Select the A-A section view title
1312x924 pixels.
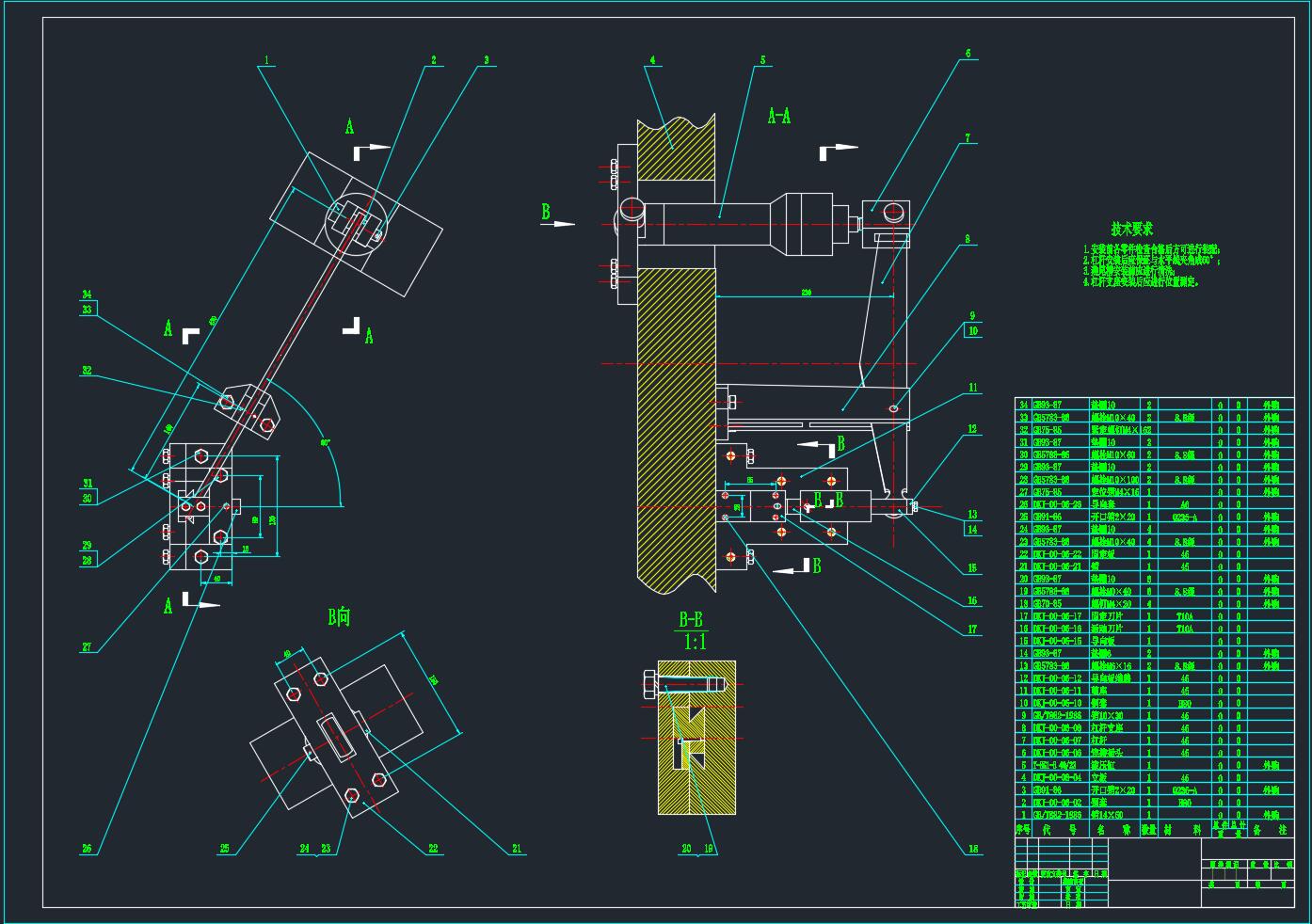pos(778,116)
